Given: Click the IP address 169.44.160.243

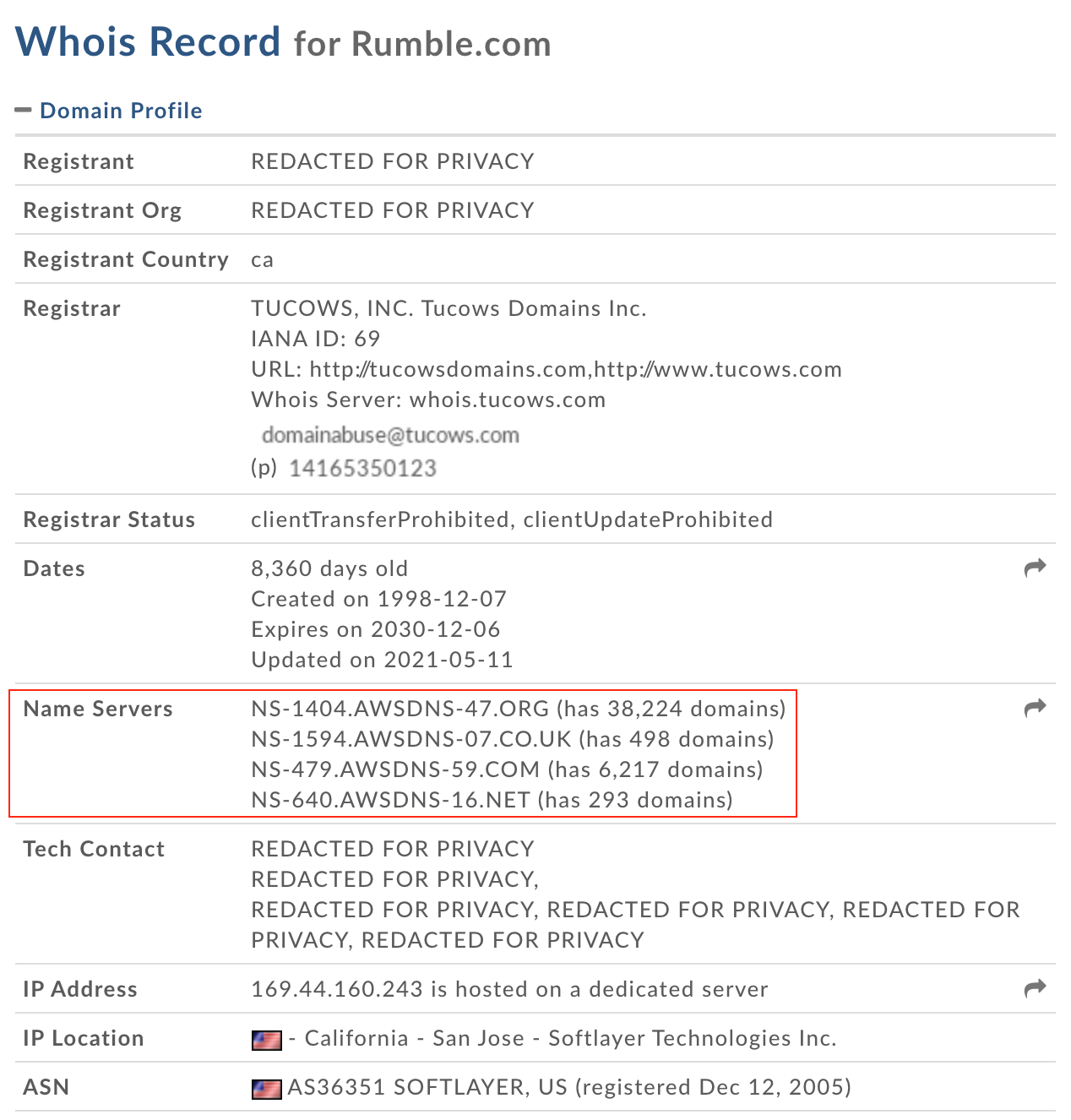Looking at the screenshot, I should tap(337, 989).
